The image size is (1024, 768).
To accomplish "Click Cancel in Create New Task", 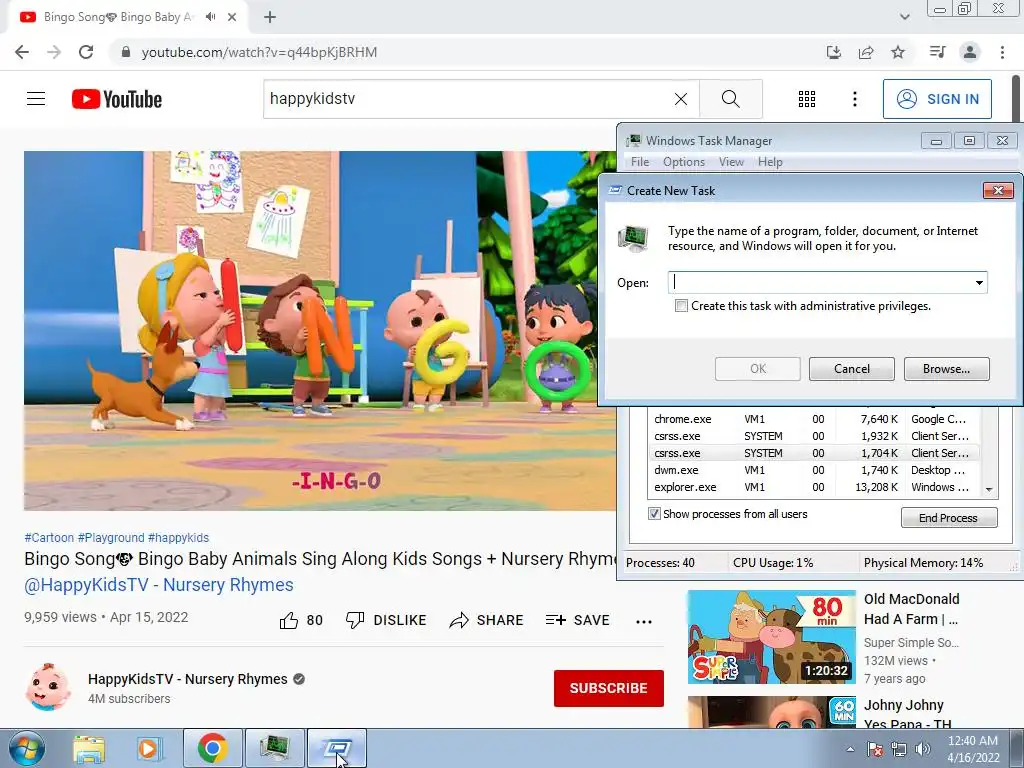I will coord(852,369).
